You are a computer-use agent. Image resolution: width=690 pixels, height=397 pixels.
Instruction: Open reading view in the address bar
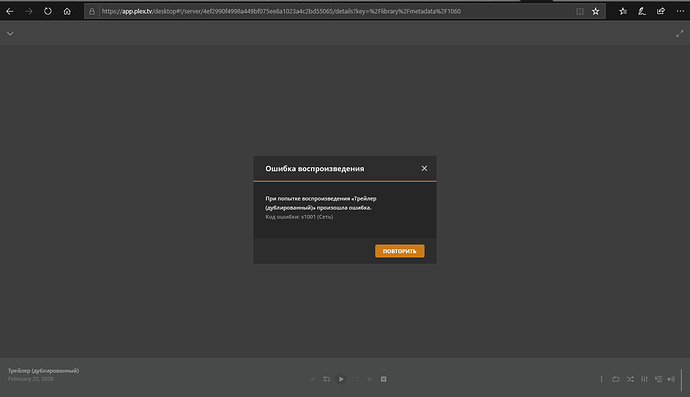tap(580, 11)
